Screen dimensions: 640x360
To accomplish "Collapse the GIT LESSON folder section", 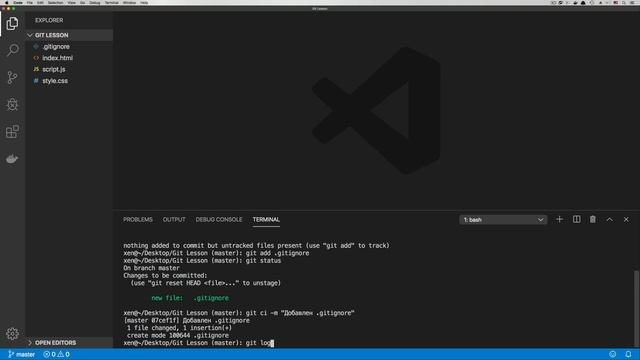I will pyautogui.click(x=69, y=35).
